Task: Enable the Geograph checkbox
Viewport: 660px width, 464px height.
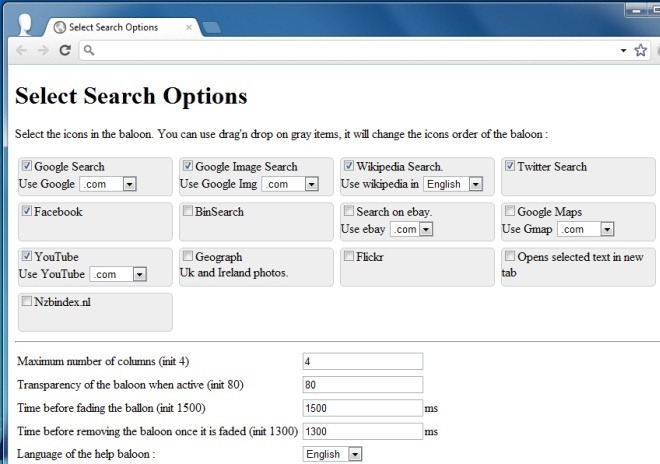Action: pyautogui.click(x=188, y=256)
